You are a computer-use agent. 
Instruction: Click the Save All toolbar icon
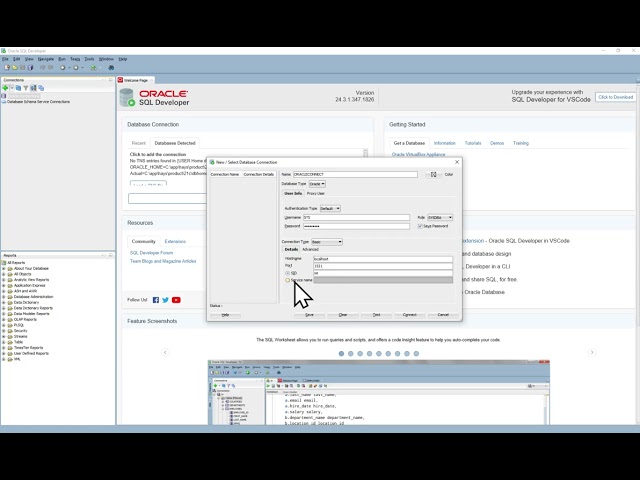(30, 68)
